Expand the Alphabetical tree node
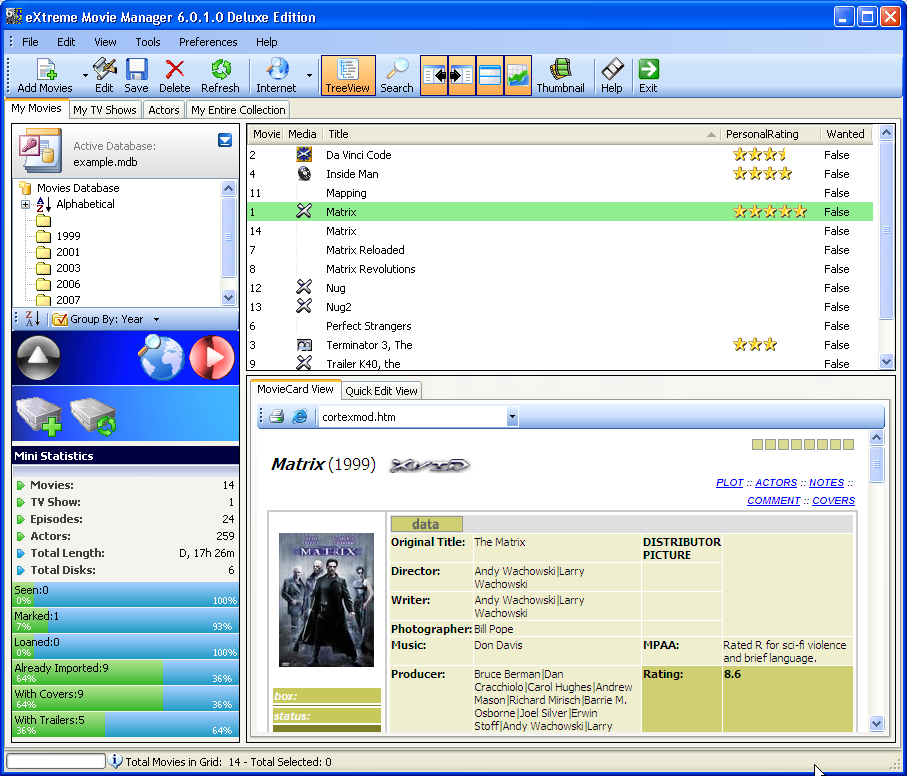 click(25, 204)
